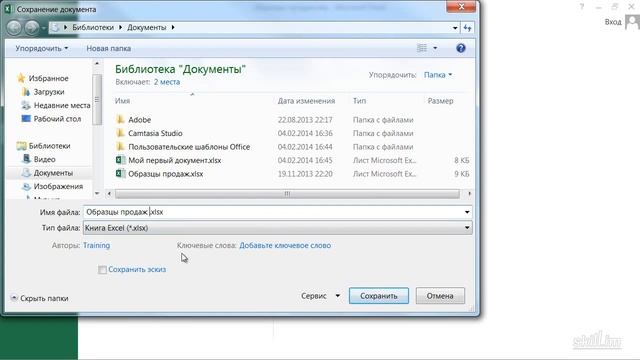Select Документы library in sidebar
640x360 pixels.
click(53, 173)
